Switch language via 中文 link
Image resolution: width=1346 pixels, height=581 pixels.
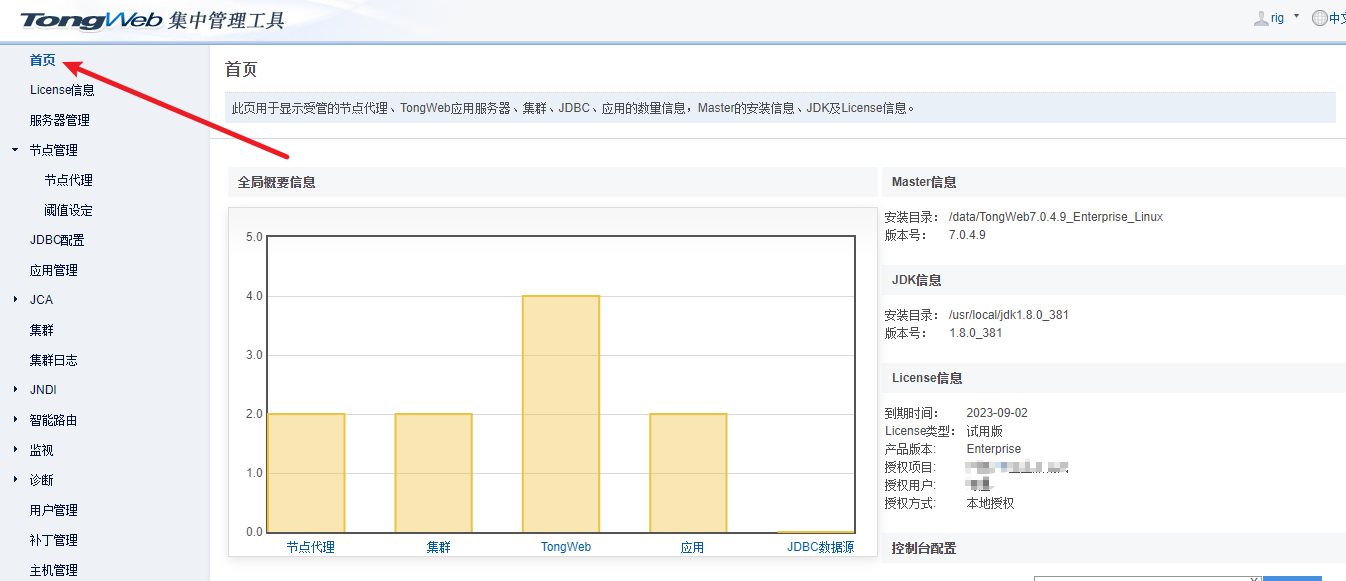point(1337,18)
